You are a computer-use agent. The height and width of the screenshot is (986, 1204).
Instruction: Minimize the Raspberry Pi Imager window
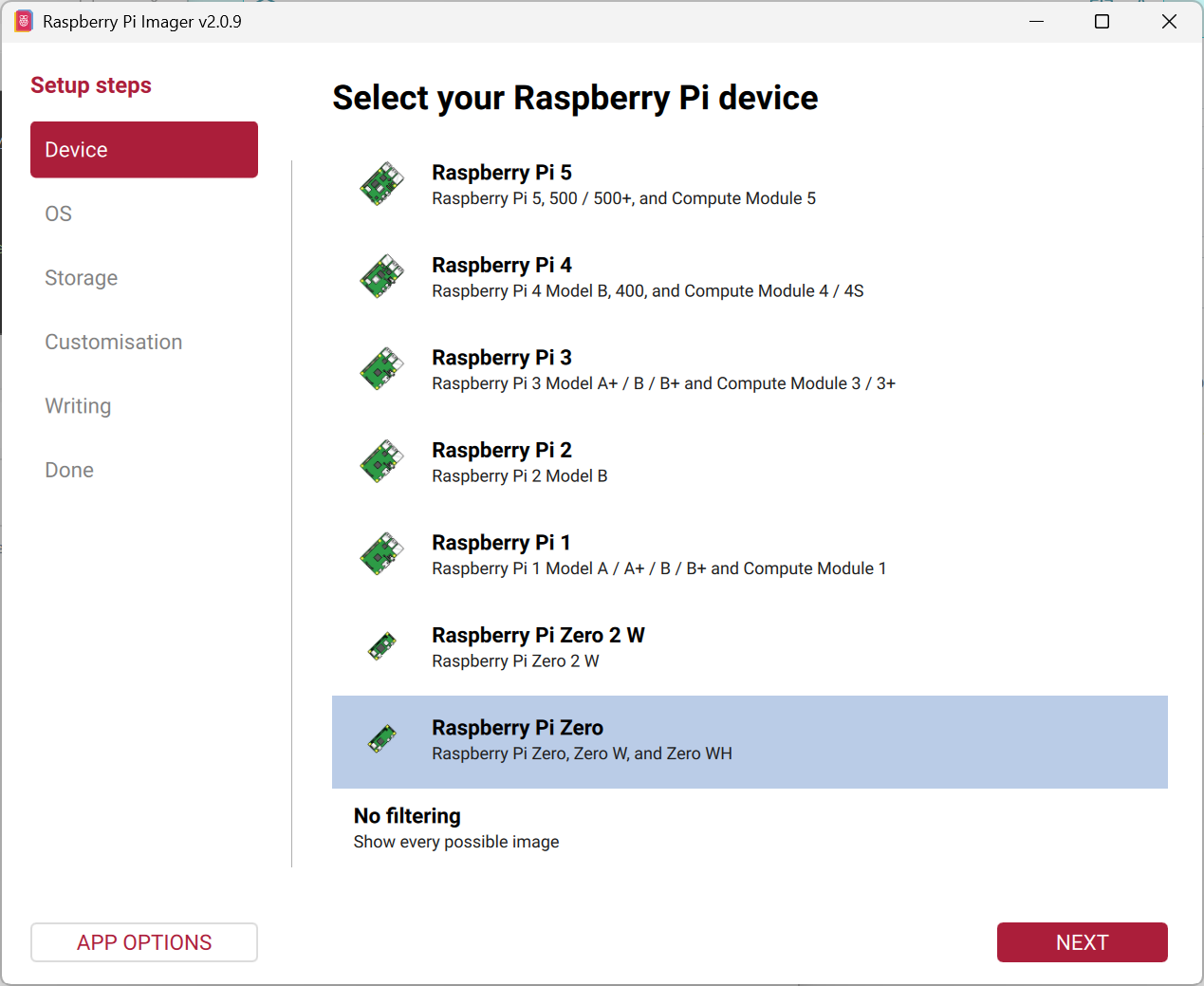pos(1037,21)
